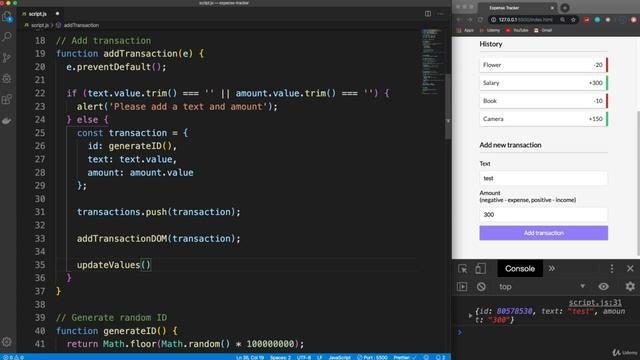Click the zoom magnifier in address bar
The image size is (640, 360).
(563, 20)
